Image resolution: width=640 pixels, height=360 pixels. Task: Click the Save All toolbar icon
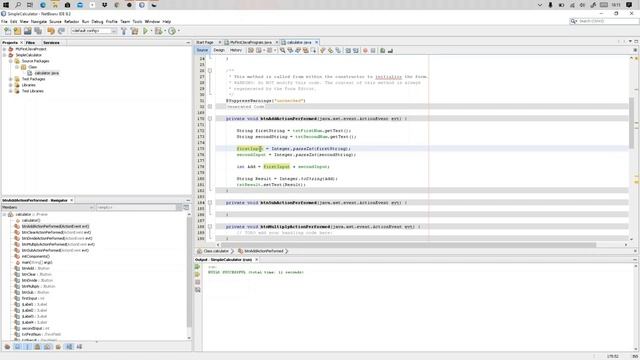(x=38, y=31)
